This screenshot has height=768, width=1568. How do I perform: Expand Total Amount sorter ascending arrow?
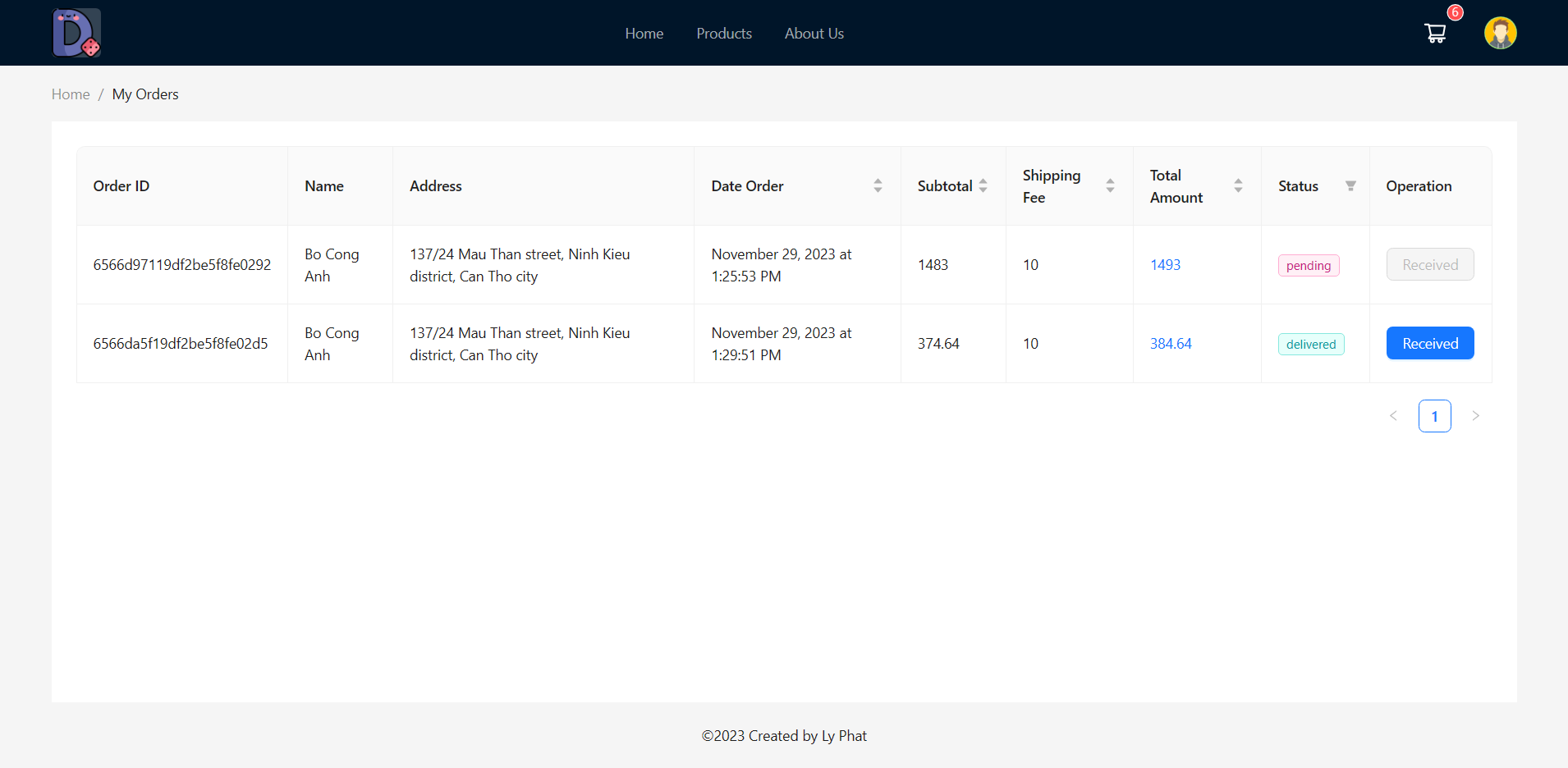click(x=1239, y=181)
